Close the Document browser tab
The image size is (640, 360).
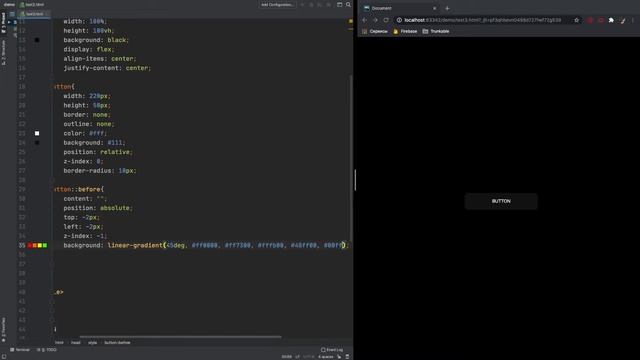(434, 8)
